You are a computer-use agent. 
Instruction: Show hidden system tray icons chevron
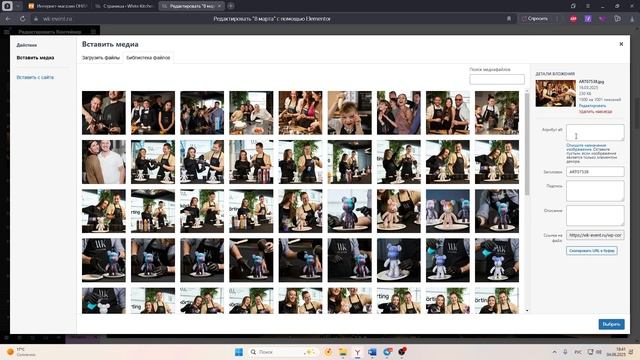554,352
